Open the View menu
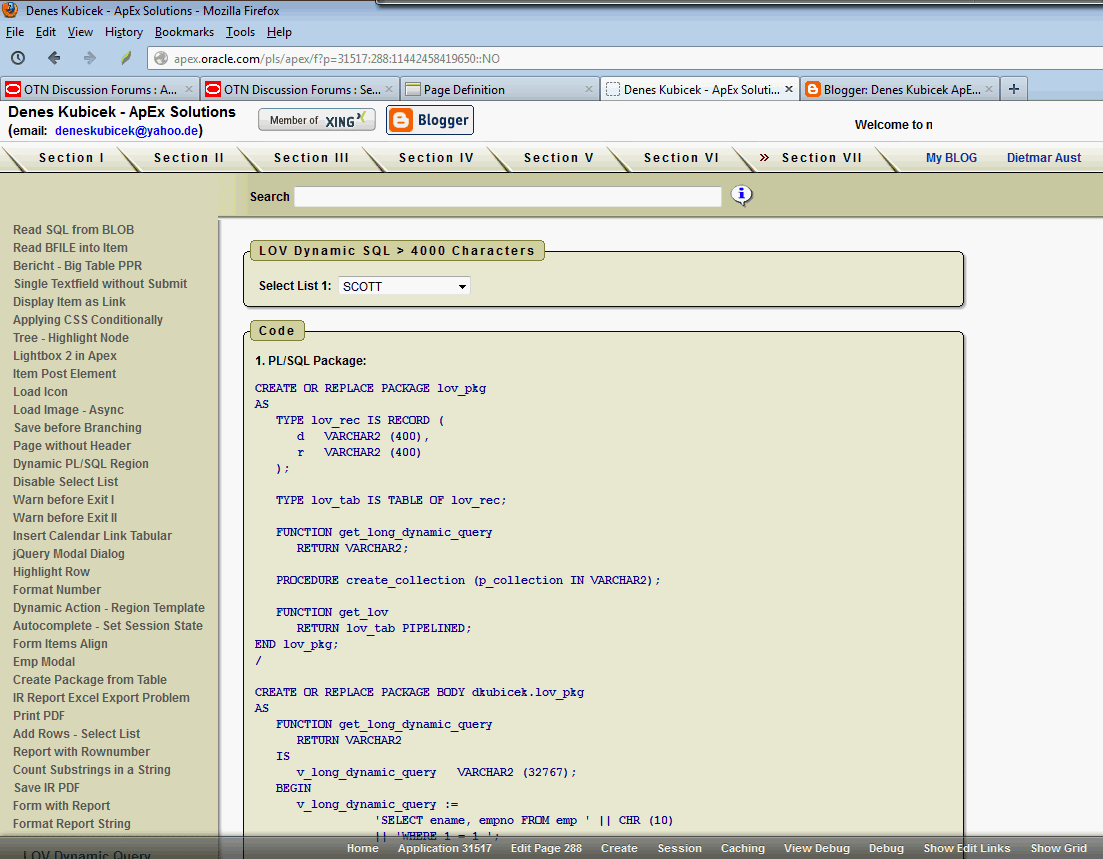Image resolution: width=1103 pixels, height=859 pixels. (x=80, y=32)
